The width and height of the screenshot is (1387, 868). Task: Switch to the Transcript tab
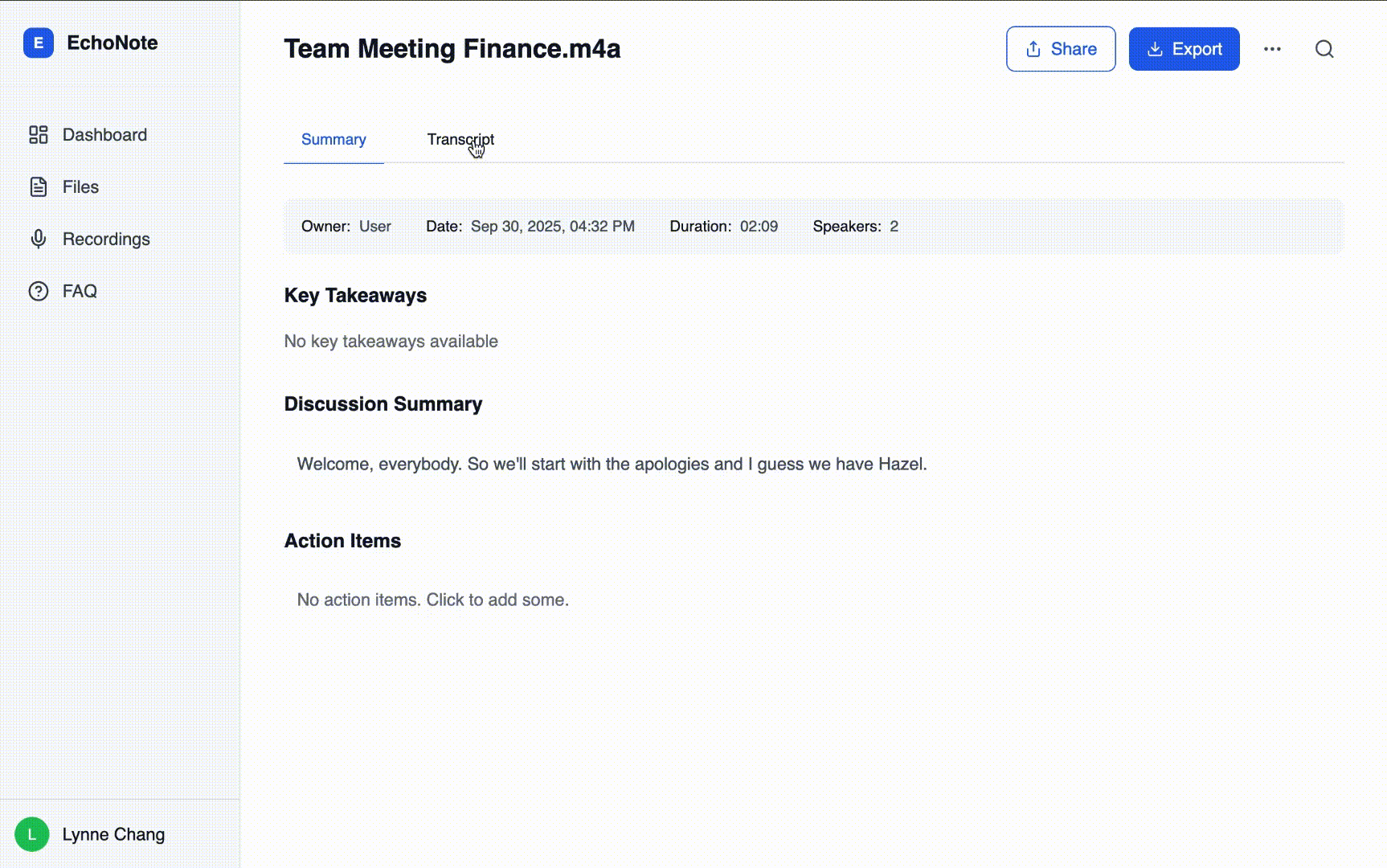(460, 139)
